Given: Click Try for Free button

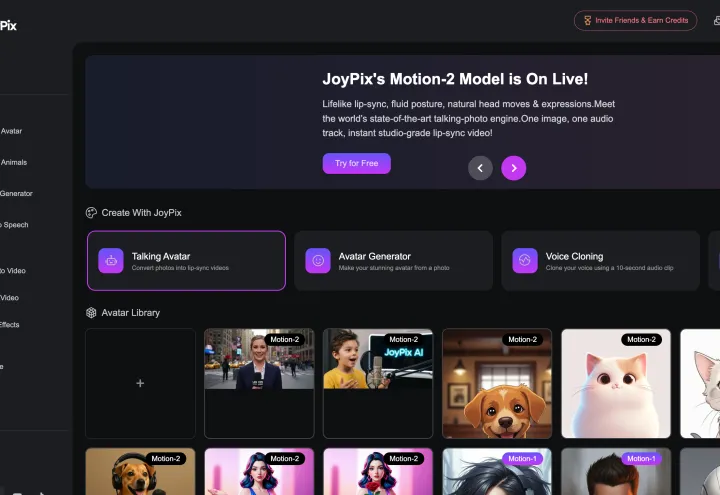Looking at the screenshot, I should 356,163.
